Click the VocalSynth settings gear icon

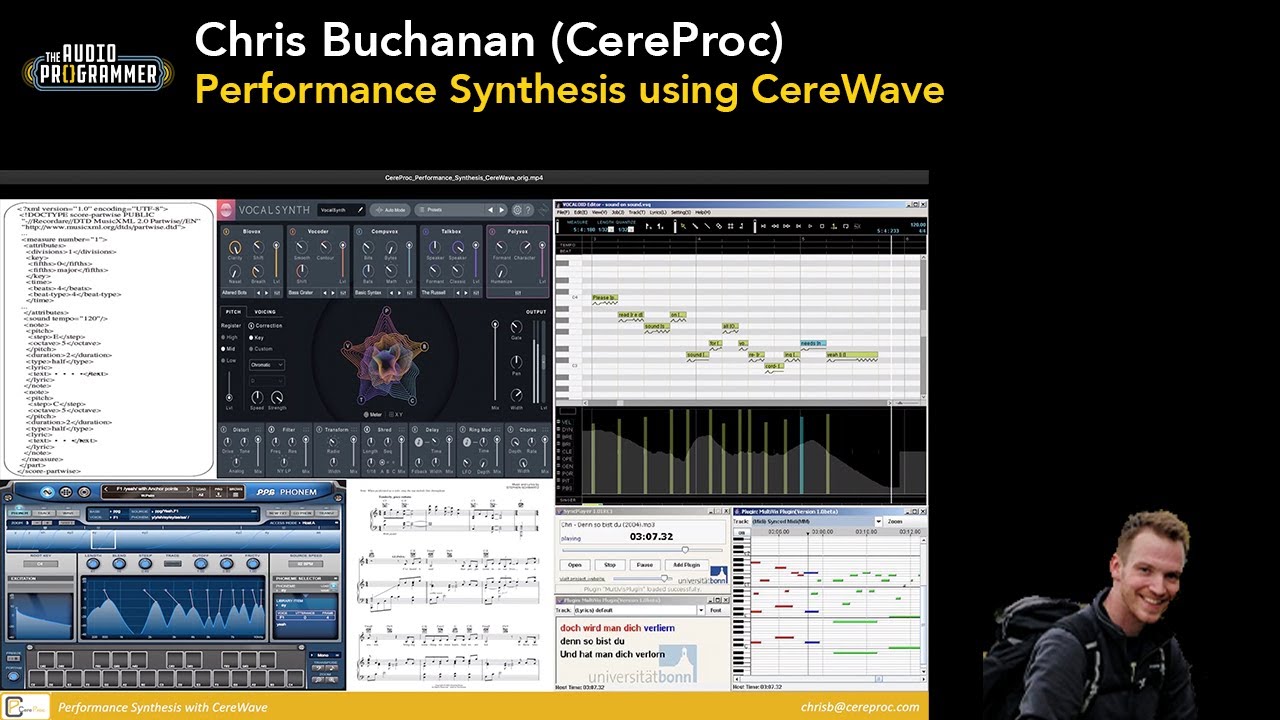tap(517, 210)
